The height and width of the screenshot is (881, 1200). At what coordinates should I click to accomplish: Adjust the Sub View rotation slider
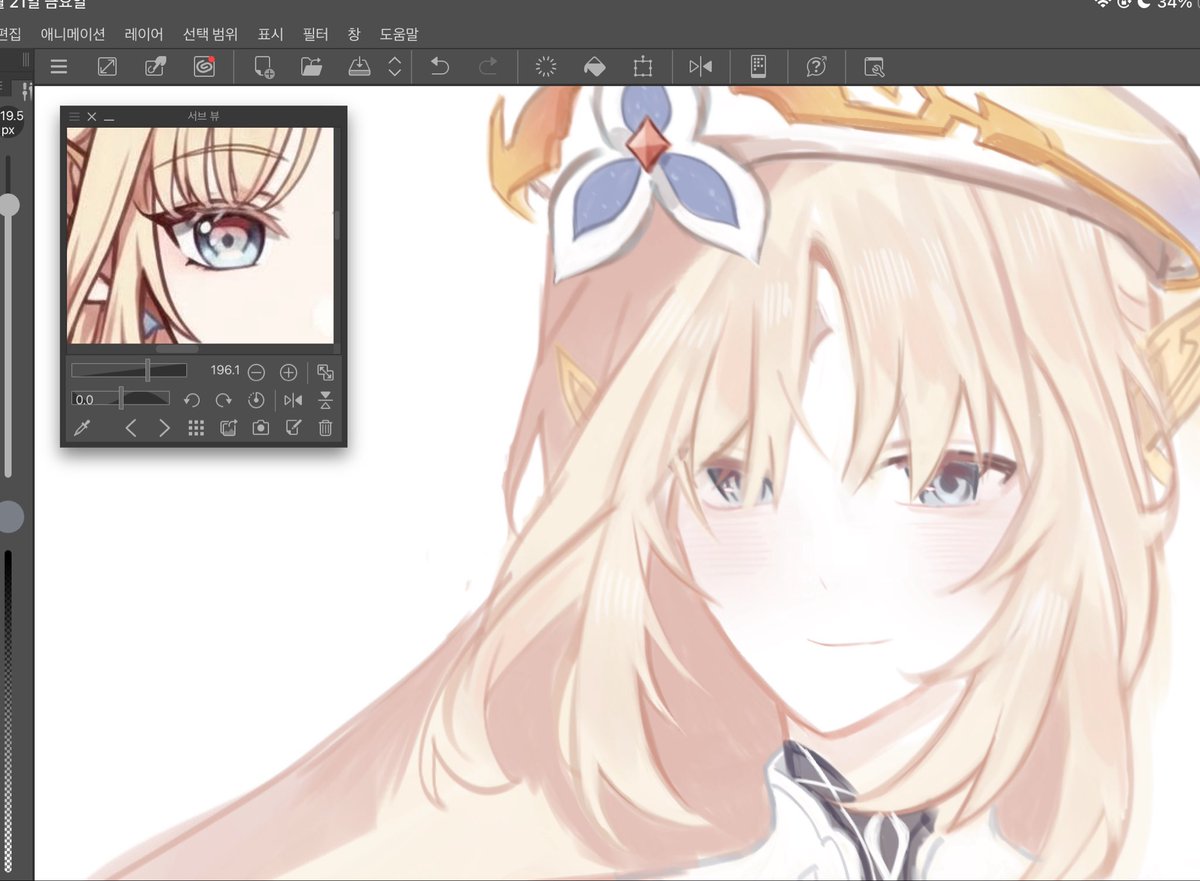121,399
